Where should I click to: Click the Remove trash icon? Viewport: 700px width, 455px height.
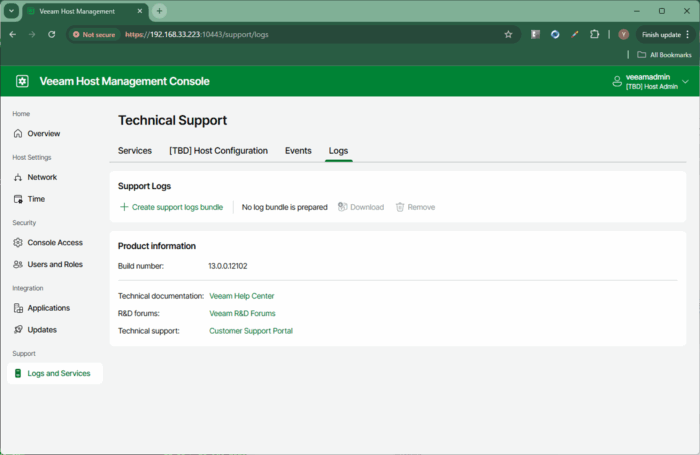point(400,207)
